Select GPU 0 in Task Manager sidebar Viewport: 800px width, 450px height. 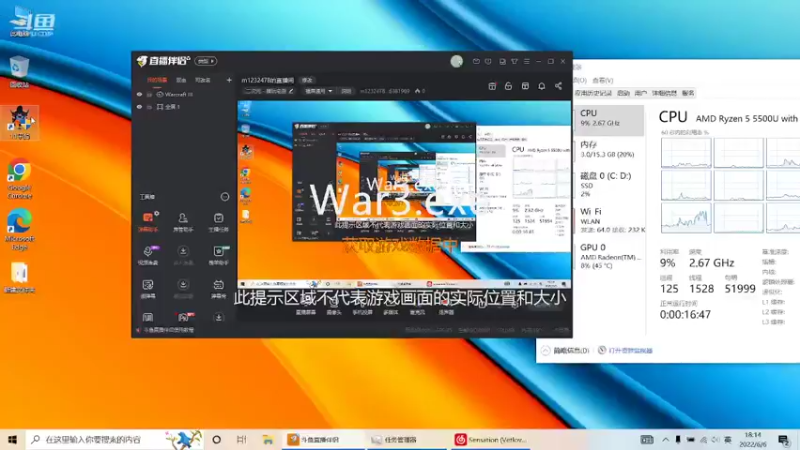(609, 256)
